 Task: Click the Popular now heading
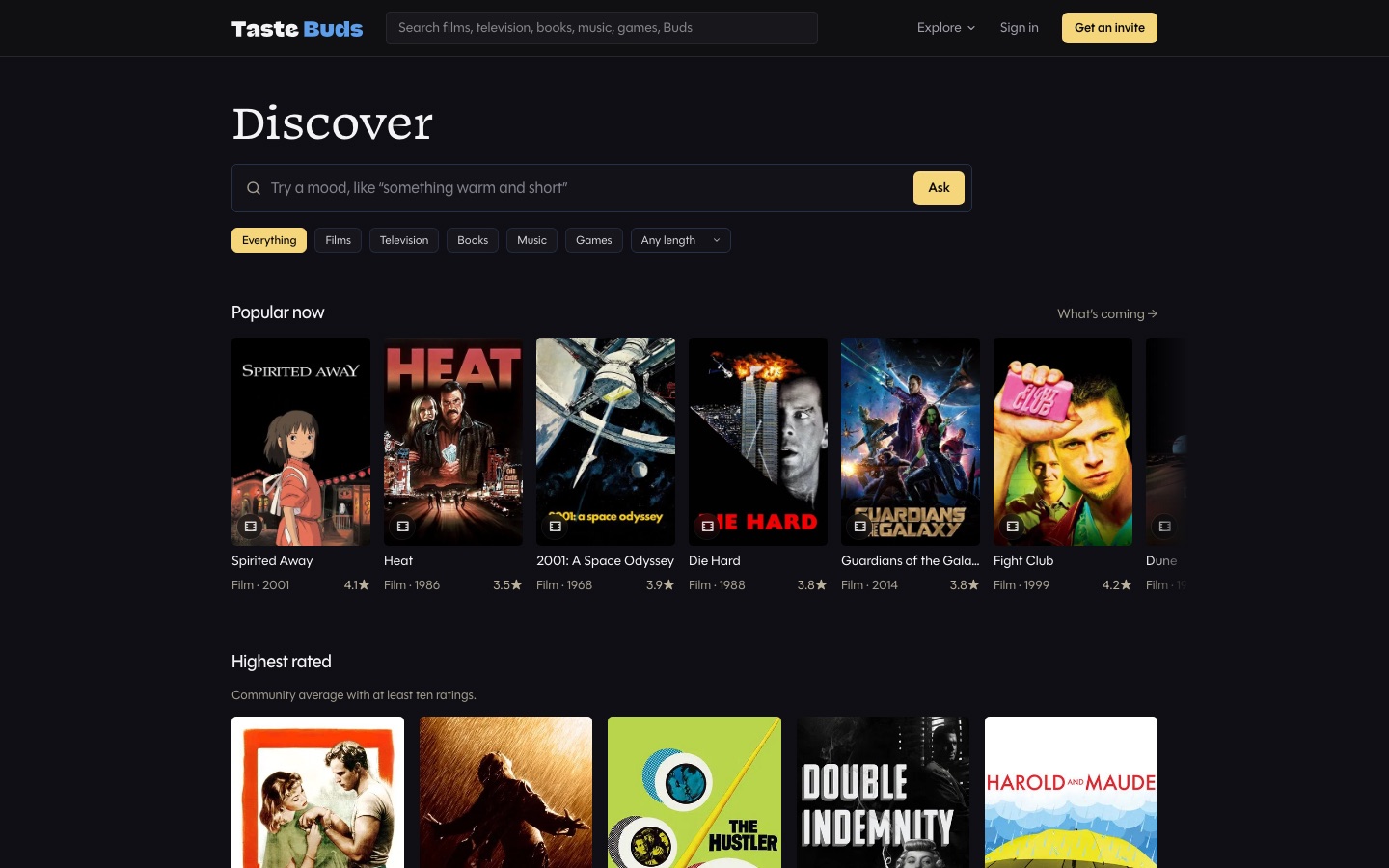[278, 312]
